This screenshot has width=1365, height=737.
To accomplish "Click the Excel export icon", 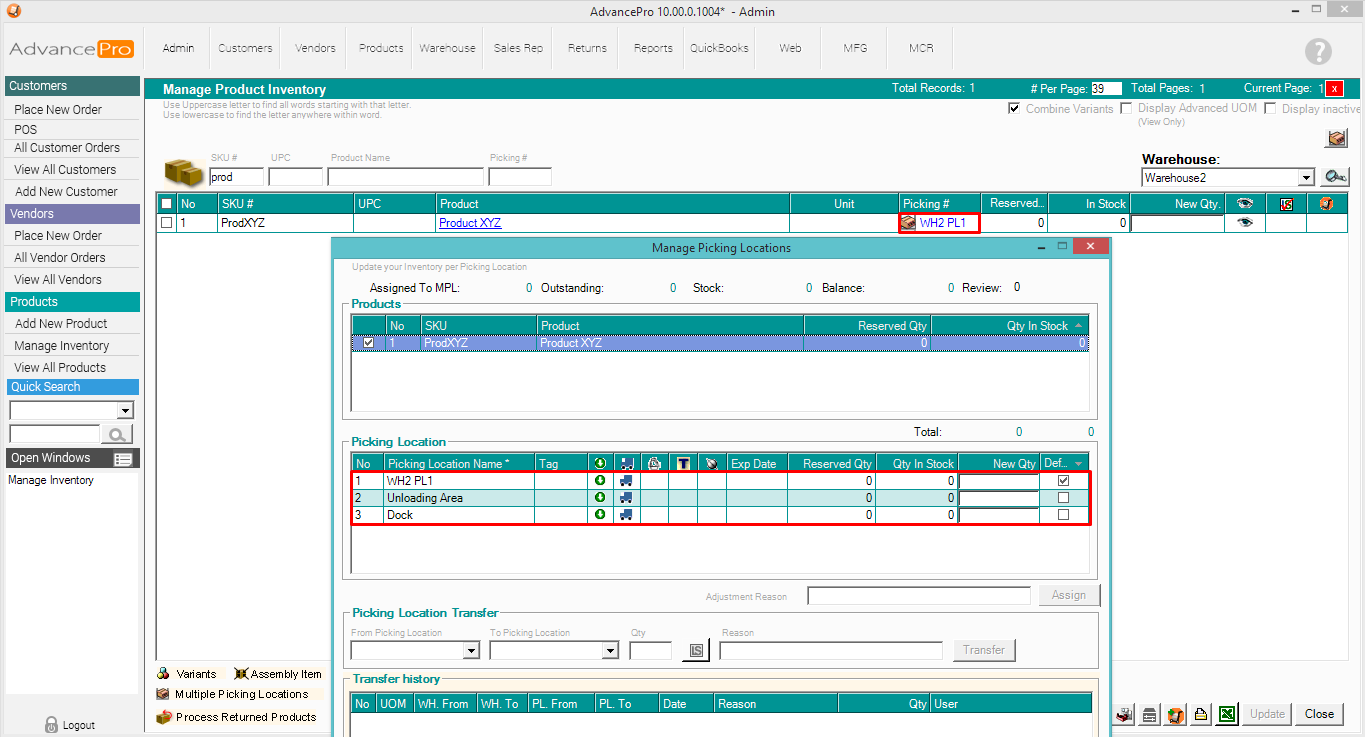I will pos(1228,714).
